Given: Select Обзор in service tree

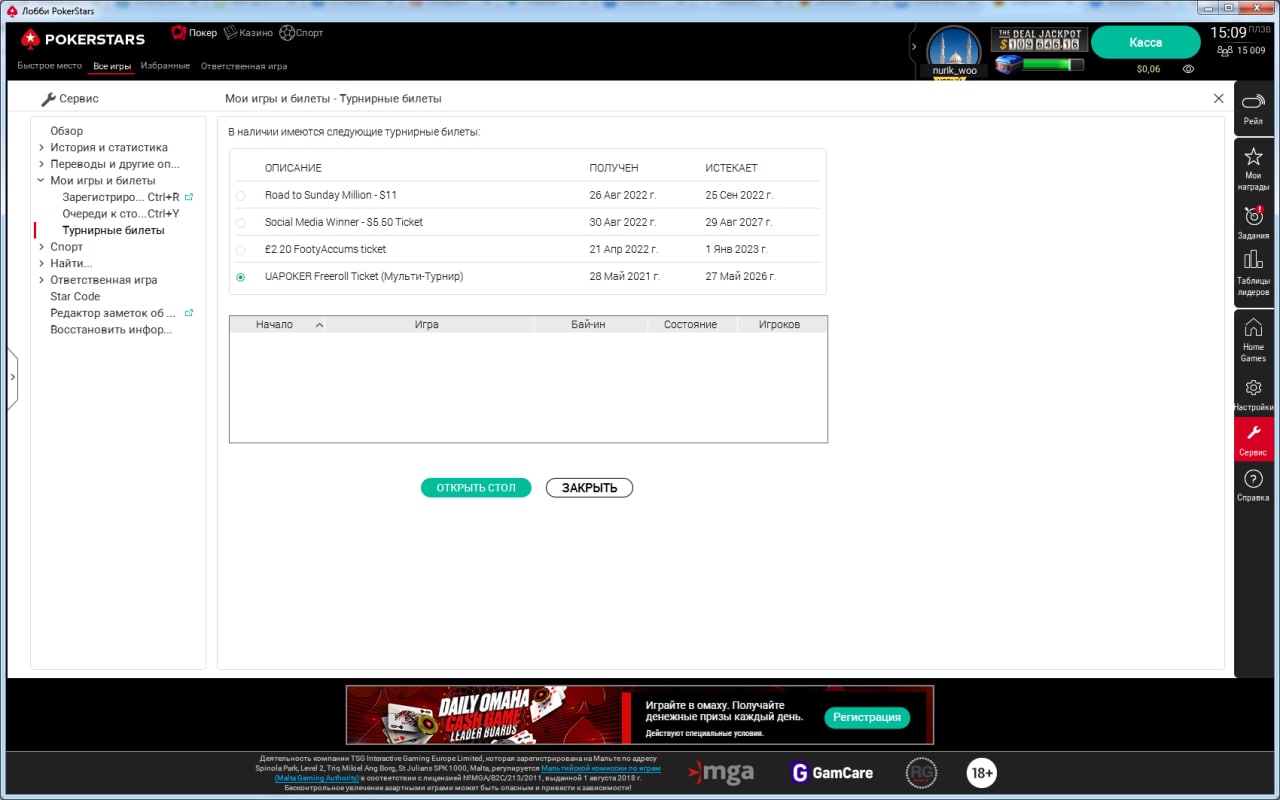Looking at the screenshot, I should [x=67, y=131].
